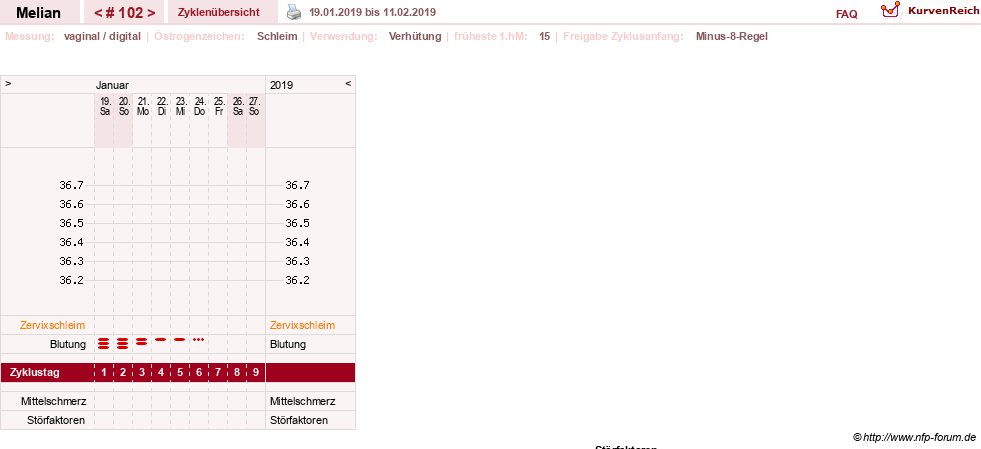Click the right Störfaktoren row label
This screenshot has height=449, width=981.
tap(298, 420)
